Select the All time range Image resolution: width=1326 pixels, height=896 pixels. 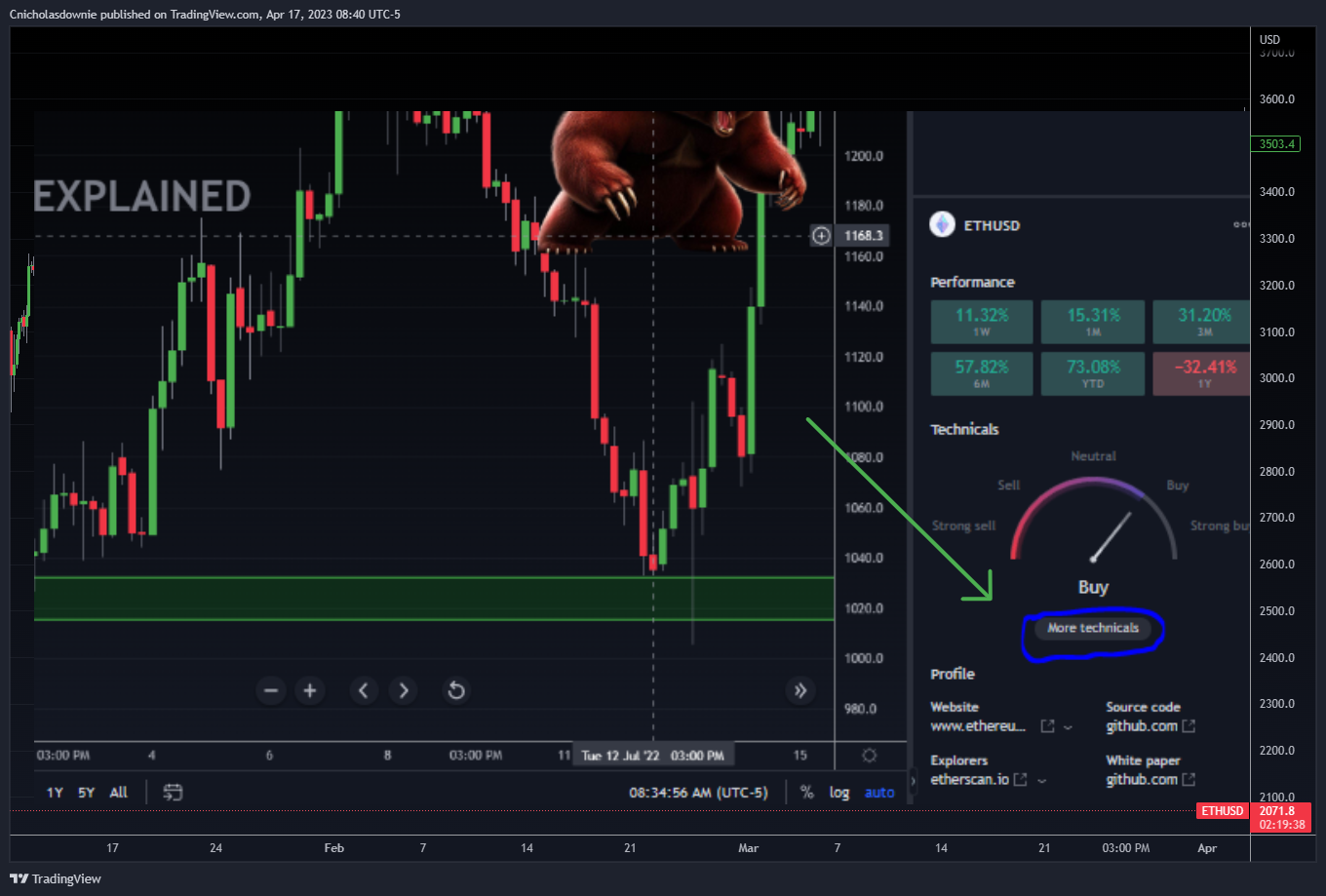(119, 792)
